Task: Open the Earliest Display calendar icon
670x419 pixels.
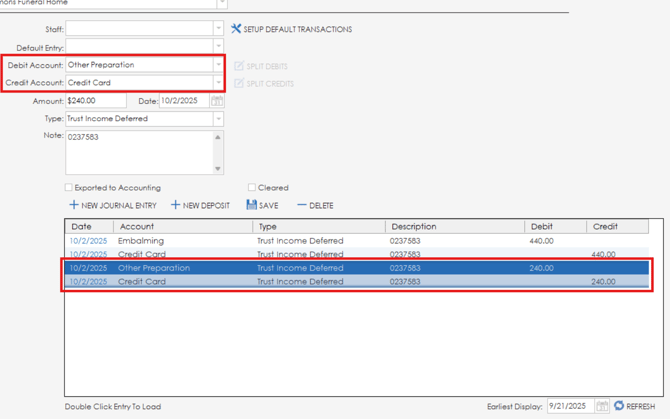Action: (602, 406)
